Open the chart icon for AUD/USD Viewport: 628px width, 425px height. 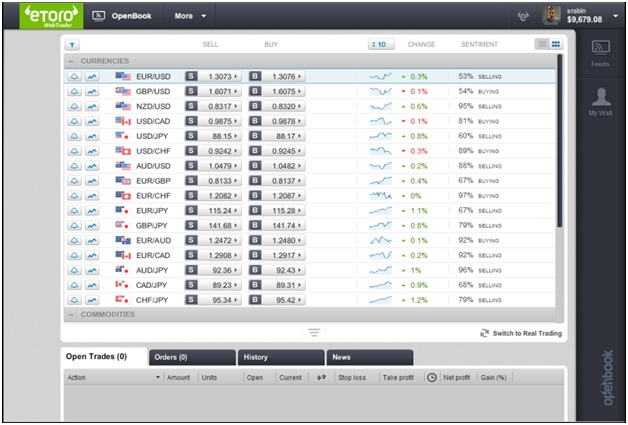(92, 166)
